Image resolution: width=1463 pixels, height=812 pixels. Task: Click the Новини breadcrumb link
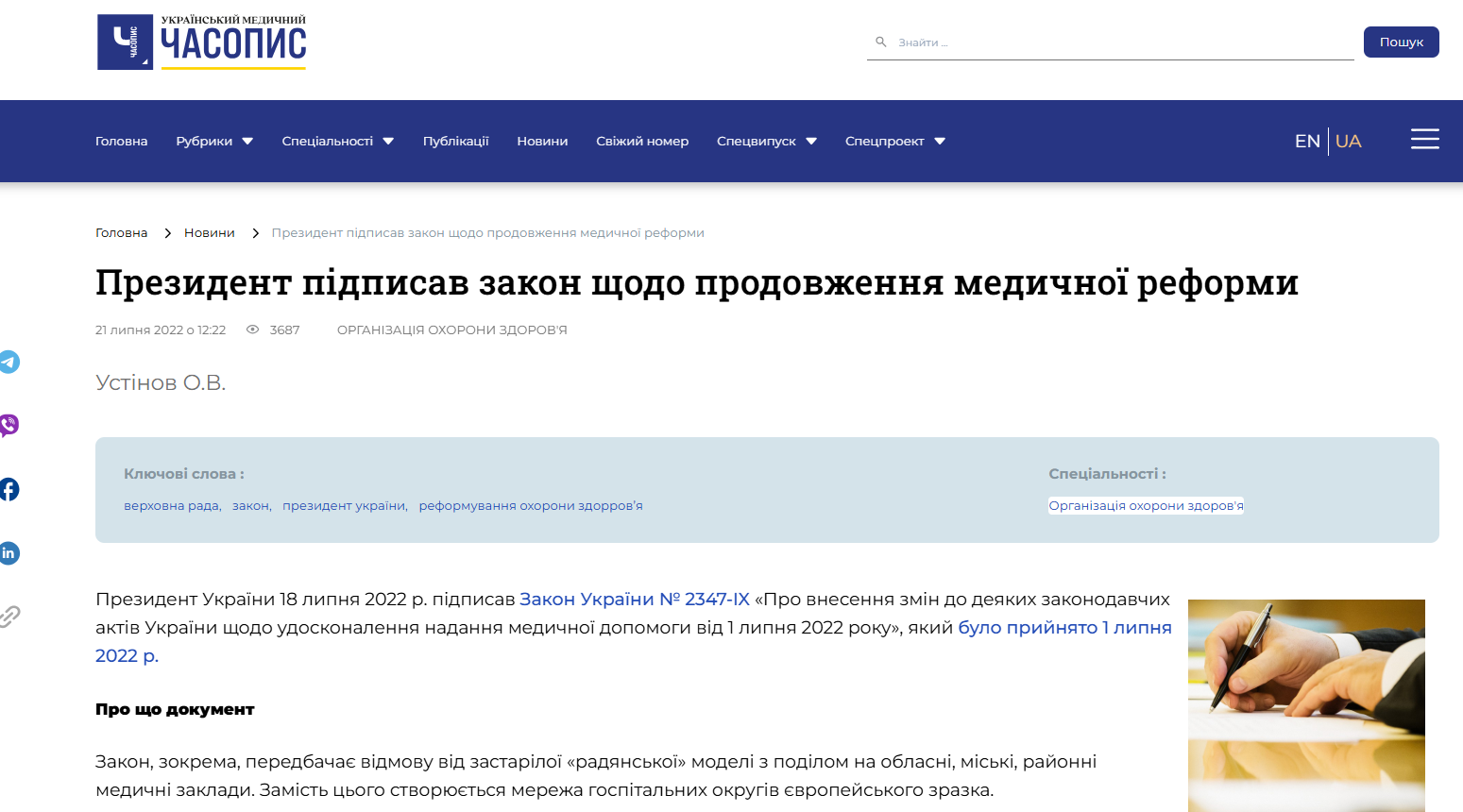tap(210, 232)
